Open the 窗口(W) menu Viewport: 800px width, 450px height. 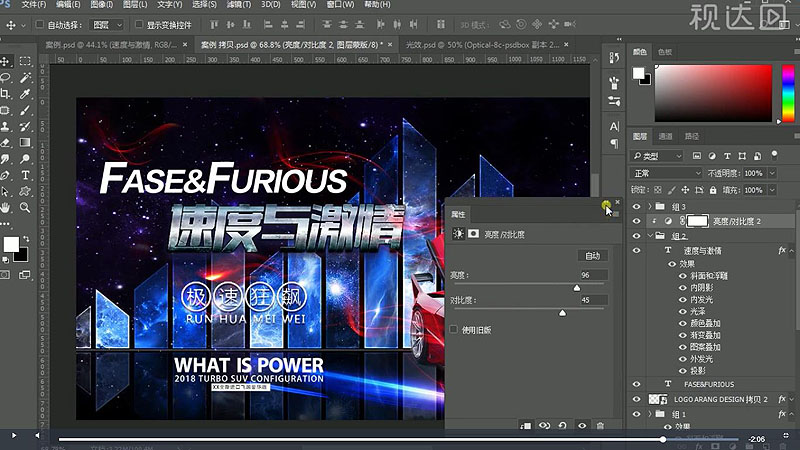(340, 5)
